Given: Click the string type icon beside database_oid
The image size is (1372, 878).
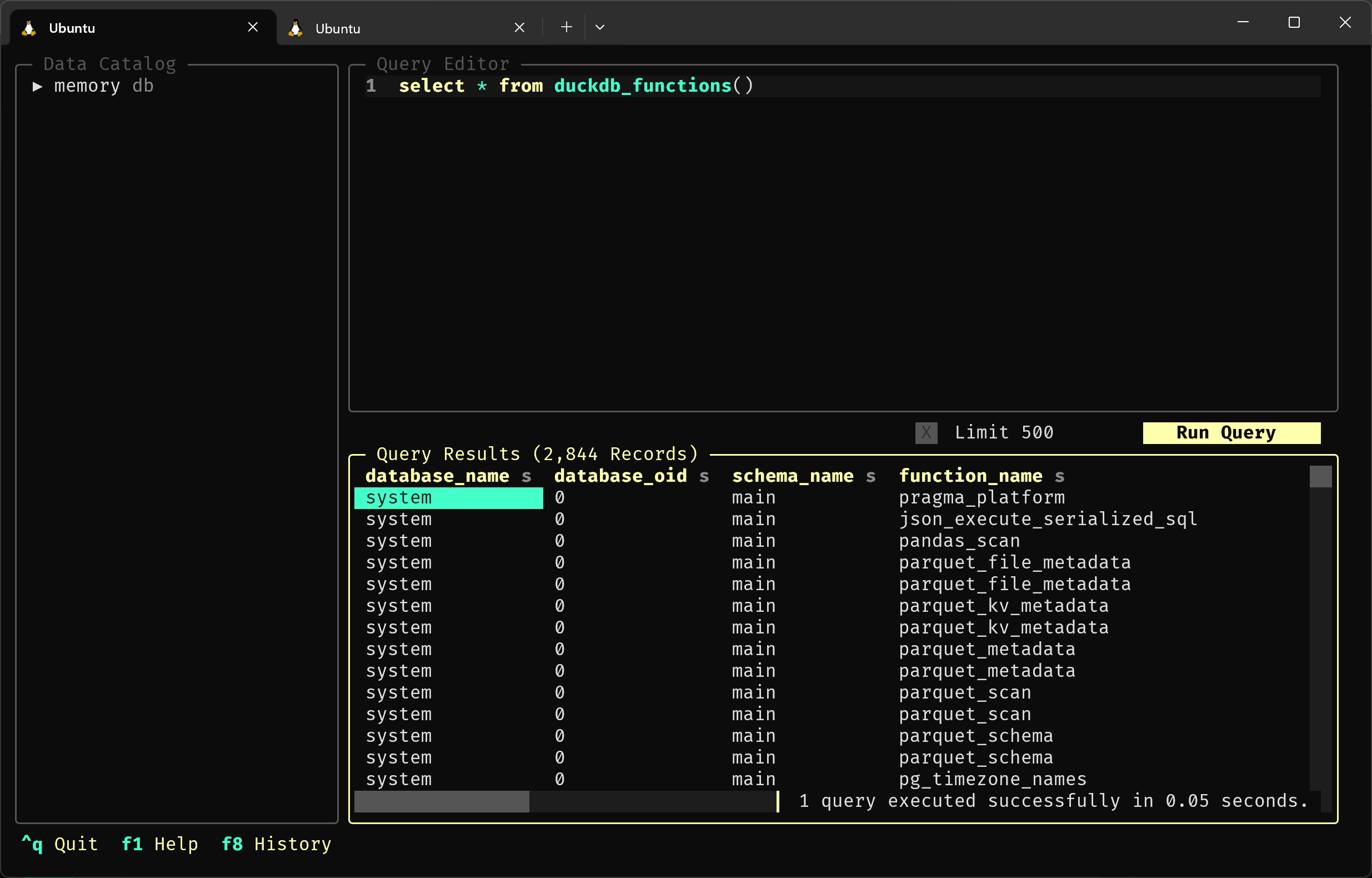Looking at the screenshot, I should tap(705, 477).
